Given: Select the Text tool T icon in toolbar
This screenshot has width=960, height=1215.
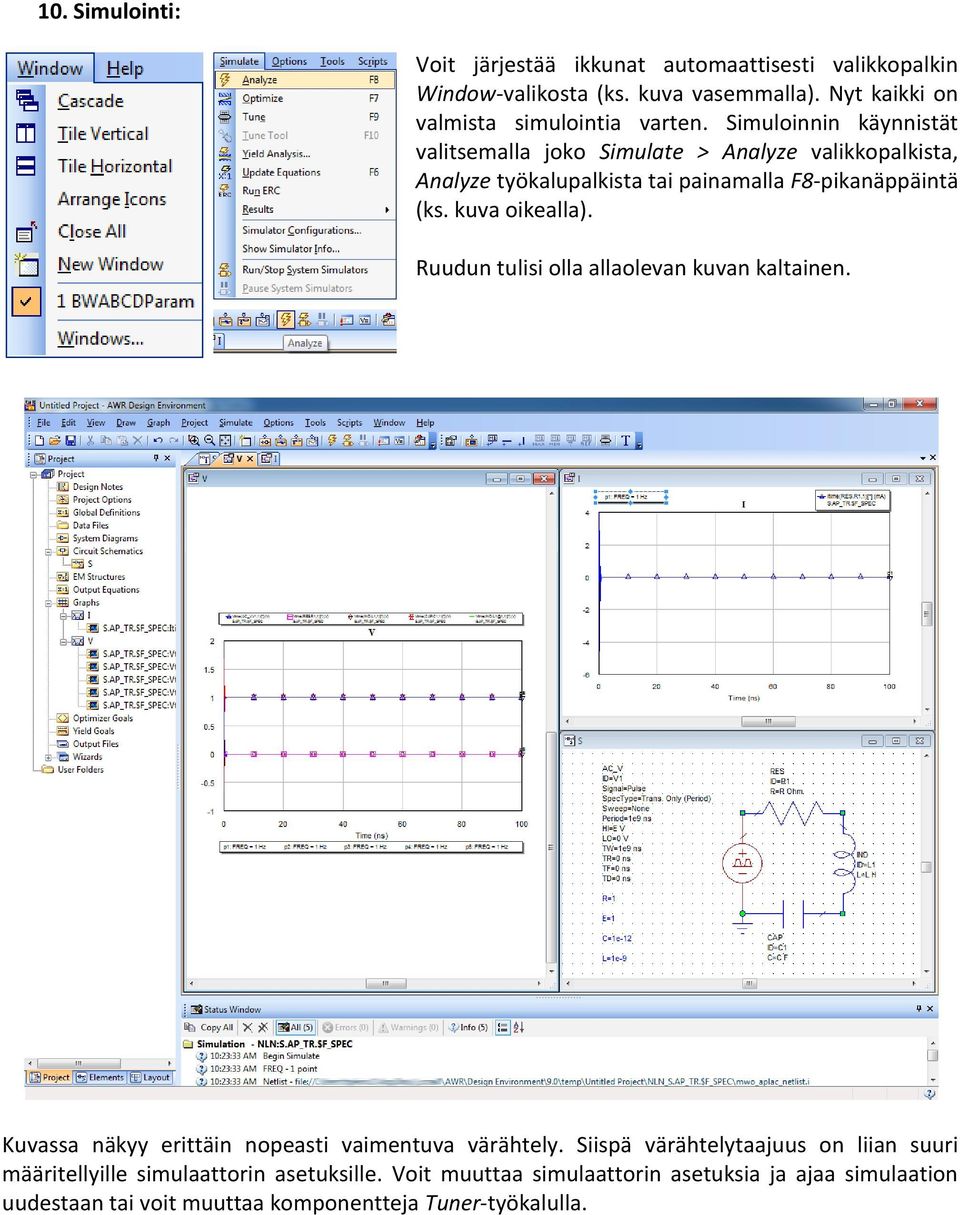Looking at the screenshot, I should (626, 440).
